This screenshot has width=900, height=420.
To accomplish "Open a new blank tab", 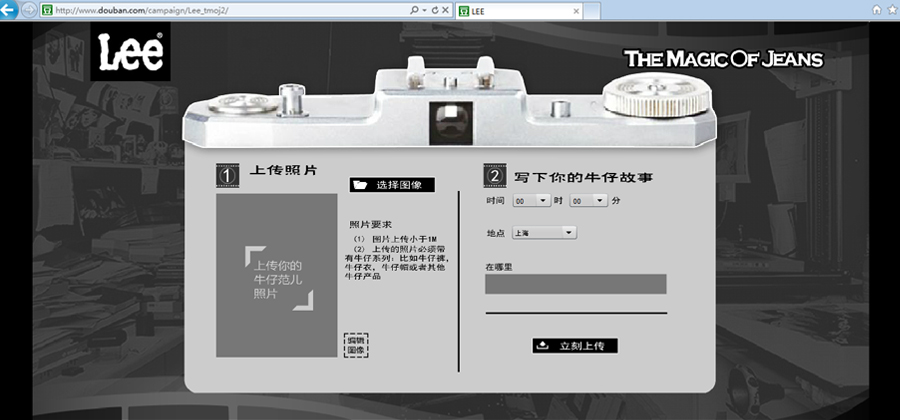I will [x=592, y=11].
